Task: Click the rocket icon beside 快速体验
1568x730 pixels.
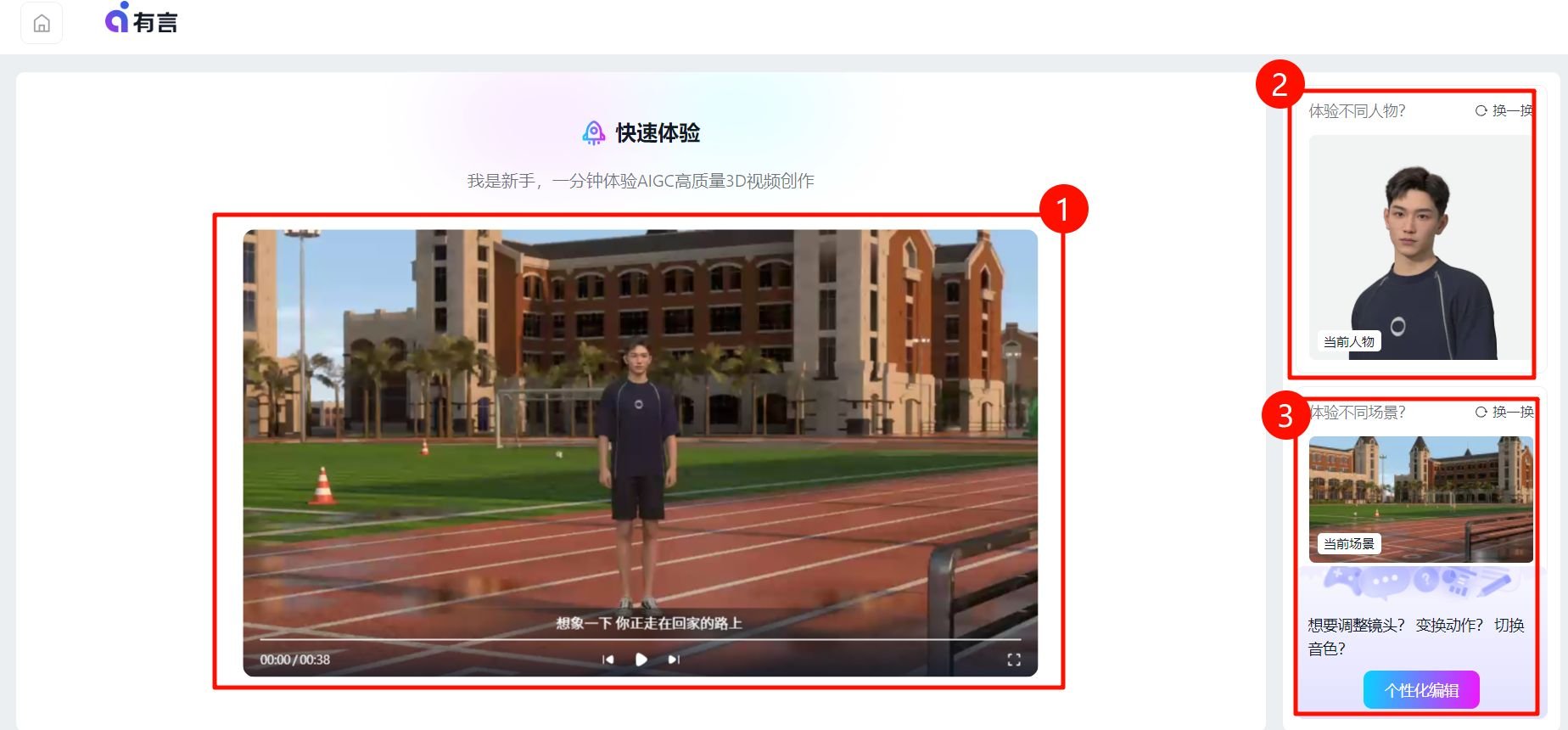Action: [x=593, y=133]
